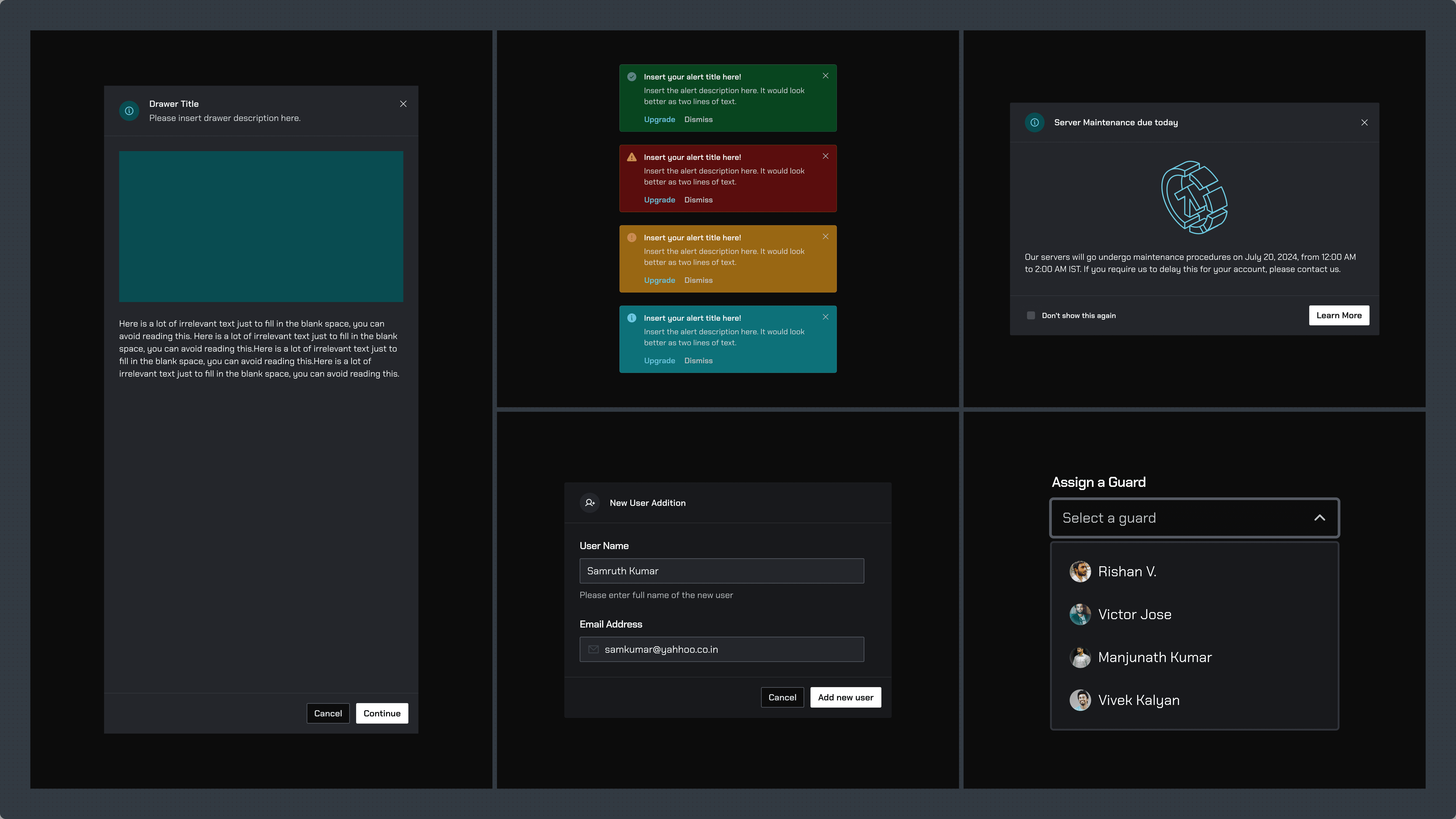The image size is (1456, 819).
Task: Focus the Email Address input field
Action: (x=722, y=650)
